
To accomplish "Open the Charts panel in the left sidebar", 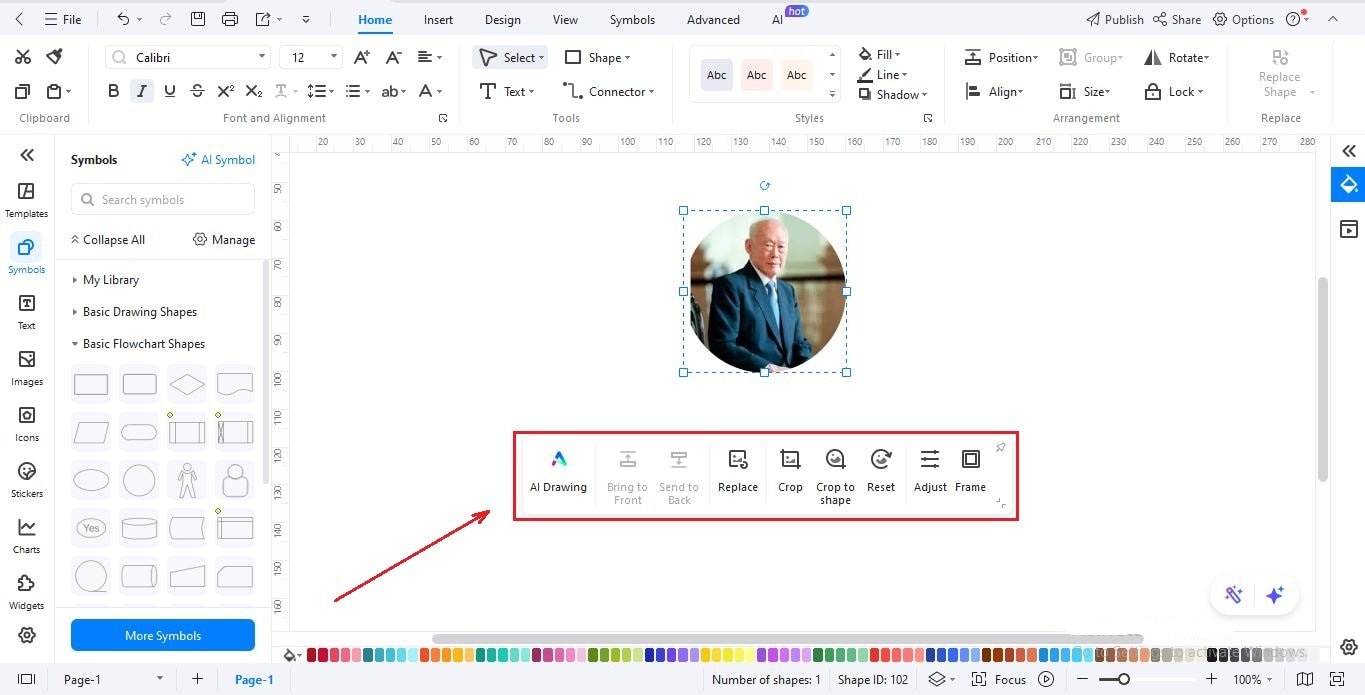I will (x=26, y=535).
